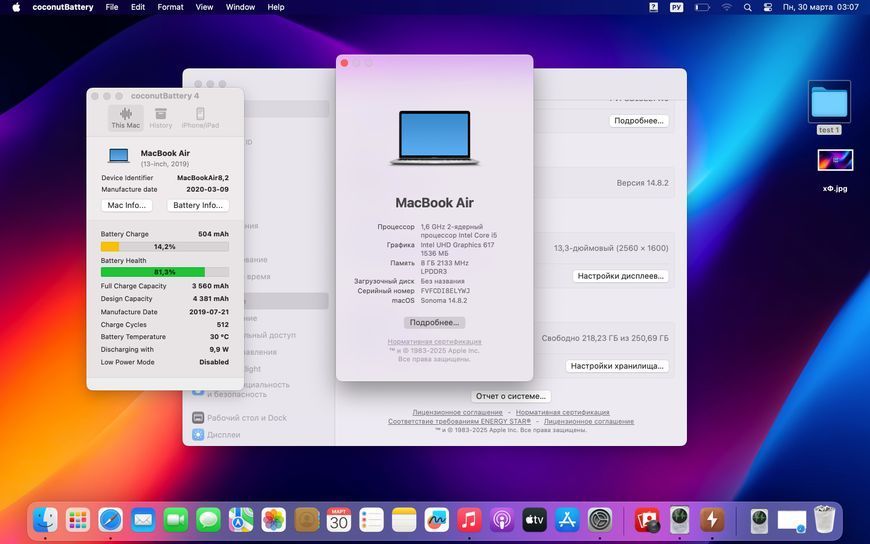Open the Apple menu
Image resolution: width=870 pixels, height=544 pixels.
point(16,7)
